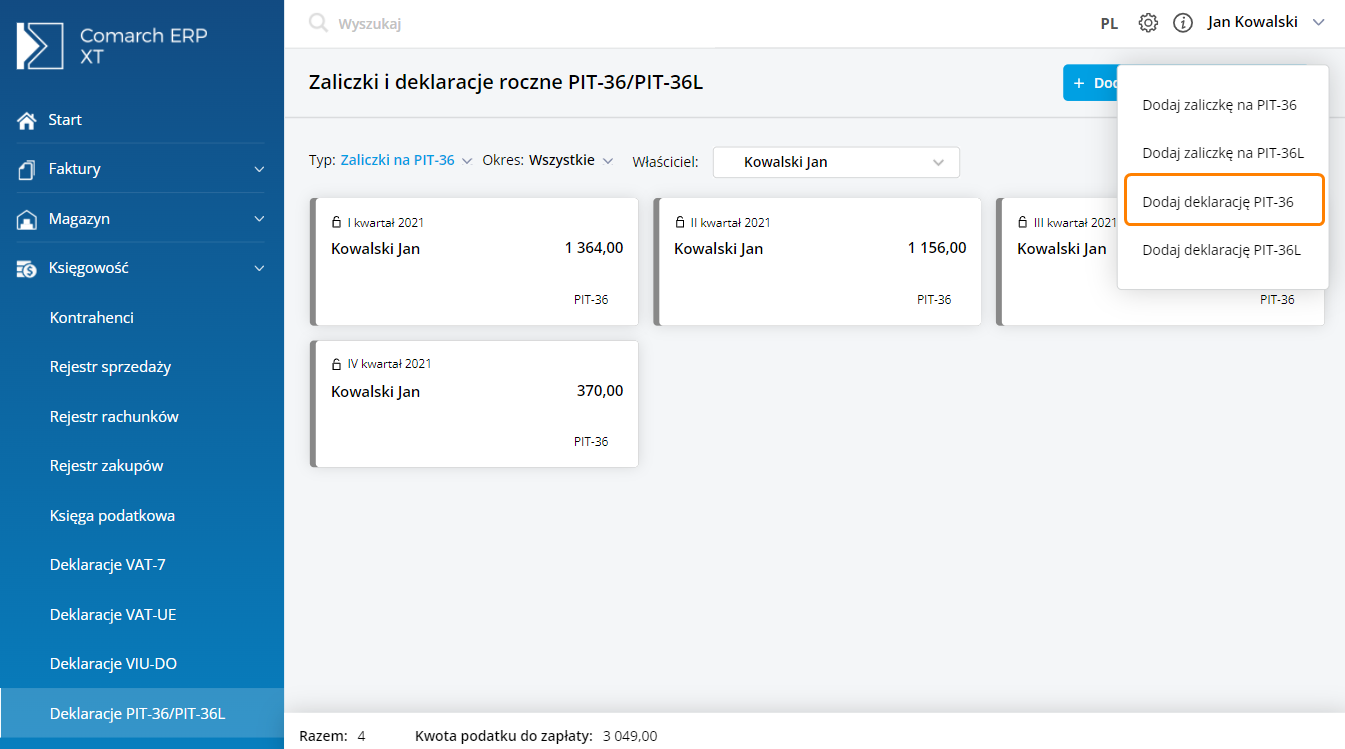Expand the Magazyn sidebar section

tap(259, 219)
